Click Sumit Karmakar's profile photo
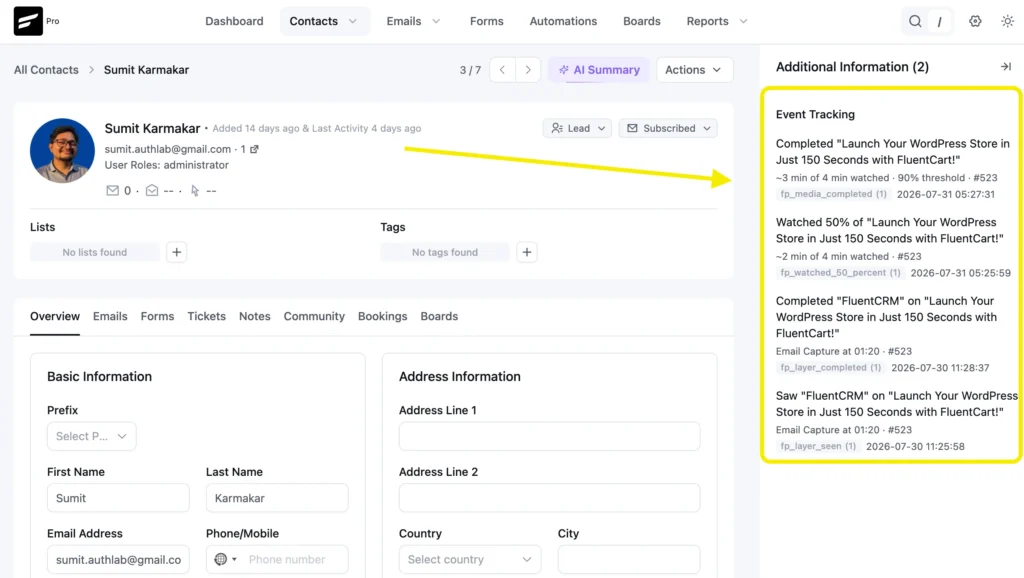The image size is (1024, 578). pyautogui.click(x=62, y=150)
